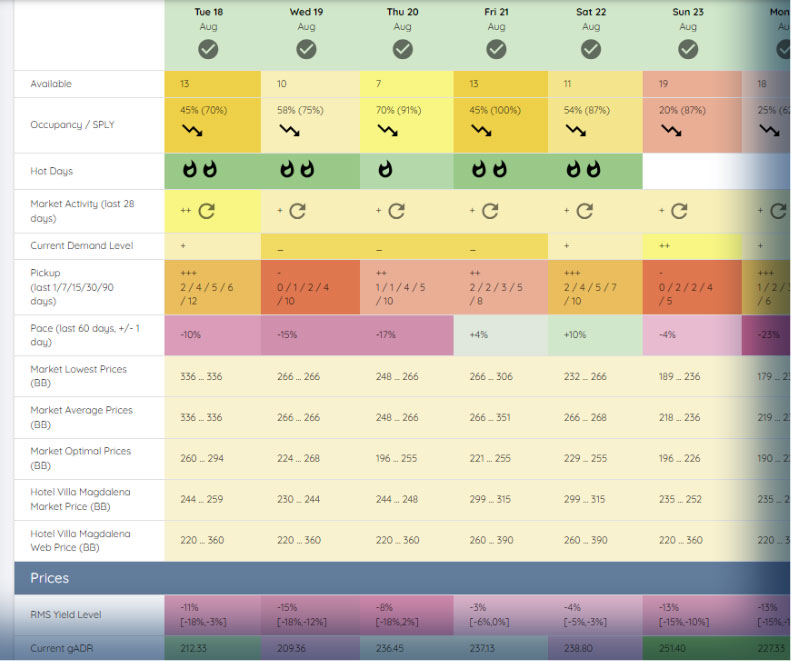
Task: Click the Fri 21 web price 260 ... 390
Action: pyautogui.click(x=491, y=540)
